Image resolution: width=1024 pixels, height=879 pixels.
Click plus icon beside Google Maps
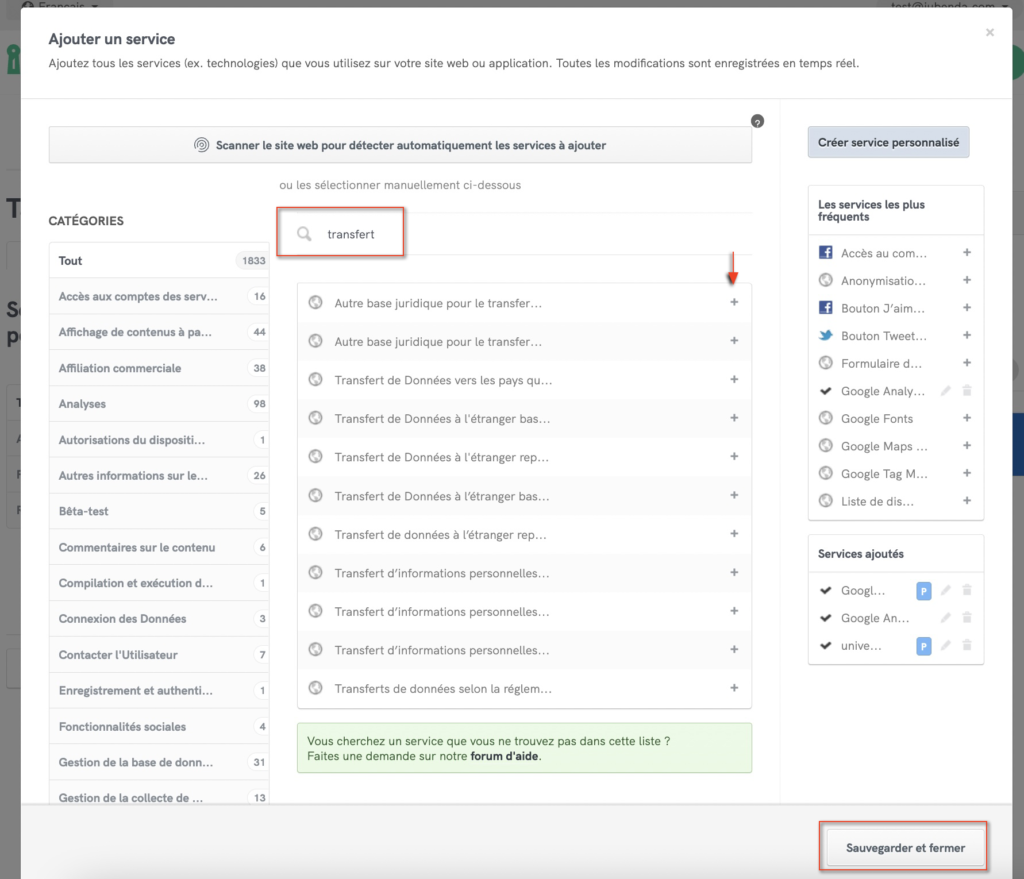click(966, 446)
